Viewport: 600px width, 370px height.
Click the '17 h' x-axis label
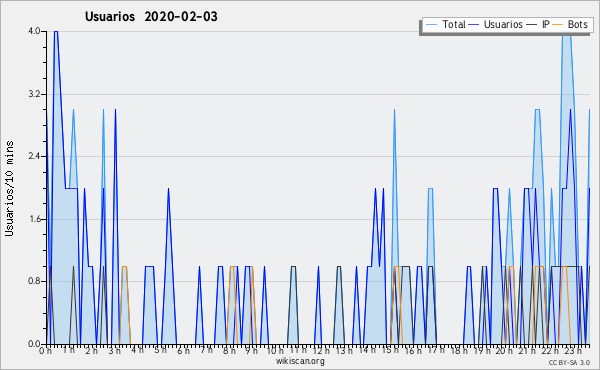click(436, 350)
